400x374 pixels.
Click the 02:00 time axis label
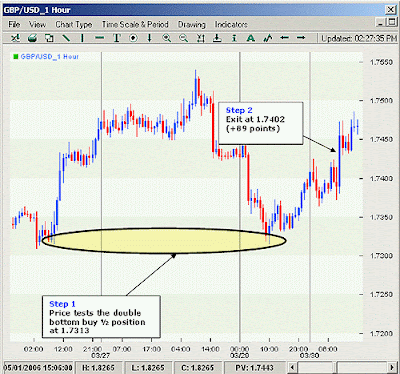33,349
